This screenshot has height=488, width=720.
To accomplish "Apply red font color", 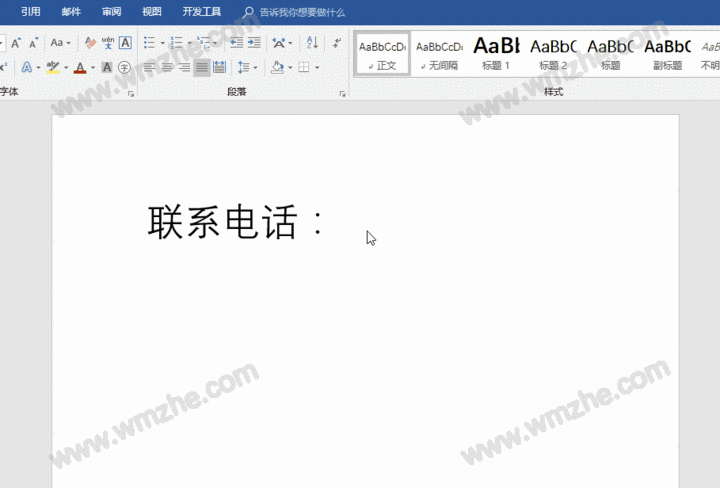I will [x=80, y=67].
